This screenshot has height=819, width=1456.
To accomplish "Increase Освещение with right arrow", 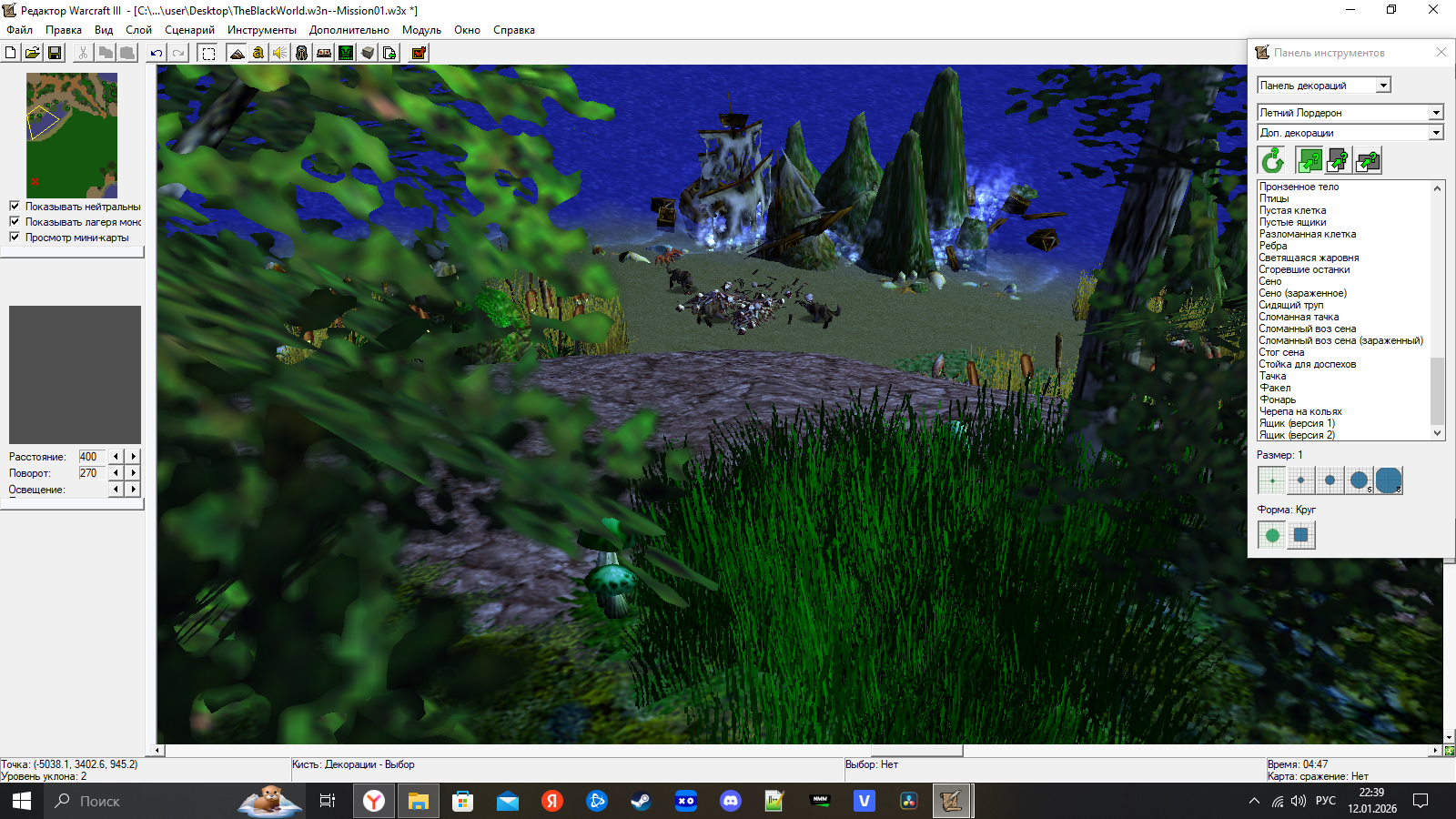I will (x=134, y=490).
